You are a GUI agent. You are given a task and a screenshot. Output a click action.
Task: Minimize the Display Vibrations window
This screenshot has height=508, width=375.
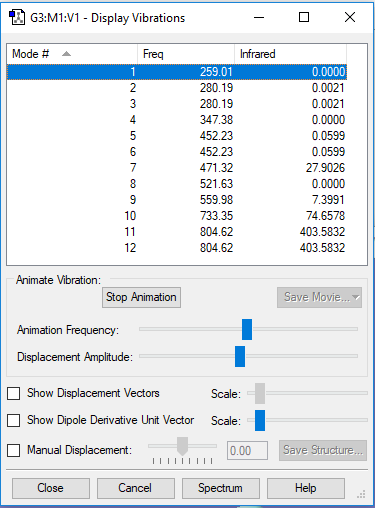coord(259,17)
